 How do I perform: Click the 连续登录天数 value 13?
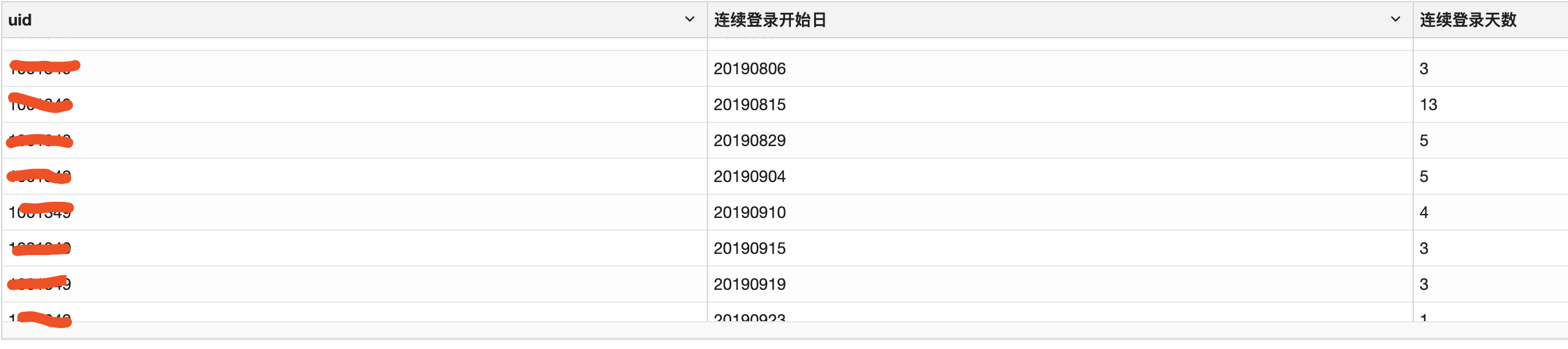point(1428,105)
